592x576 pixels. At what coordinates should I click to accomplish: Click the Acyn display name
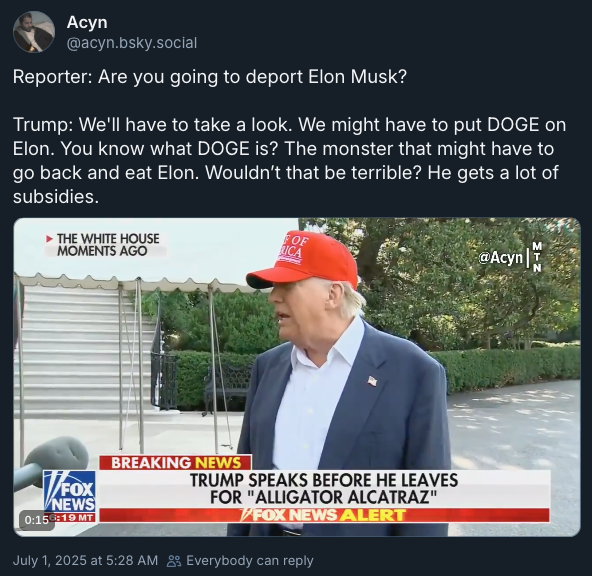[87, 22]
